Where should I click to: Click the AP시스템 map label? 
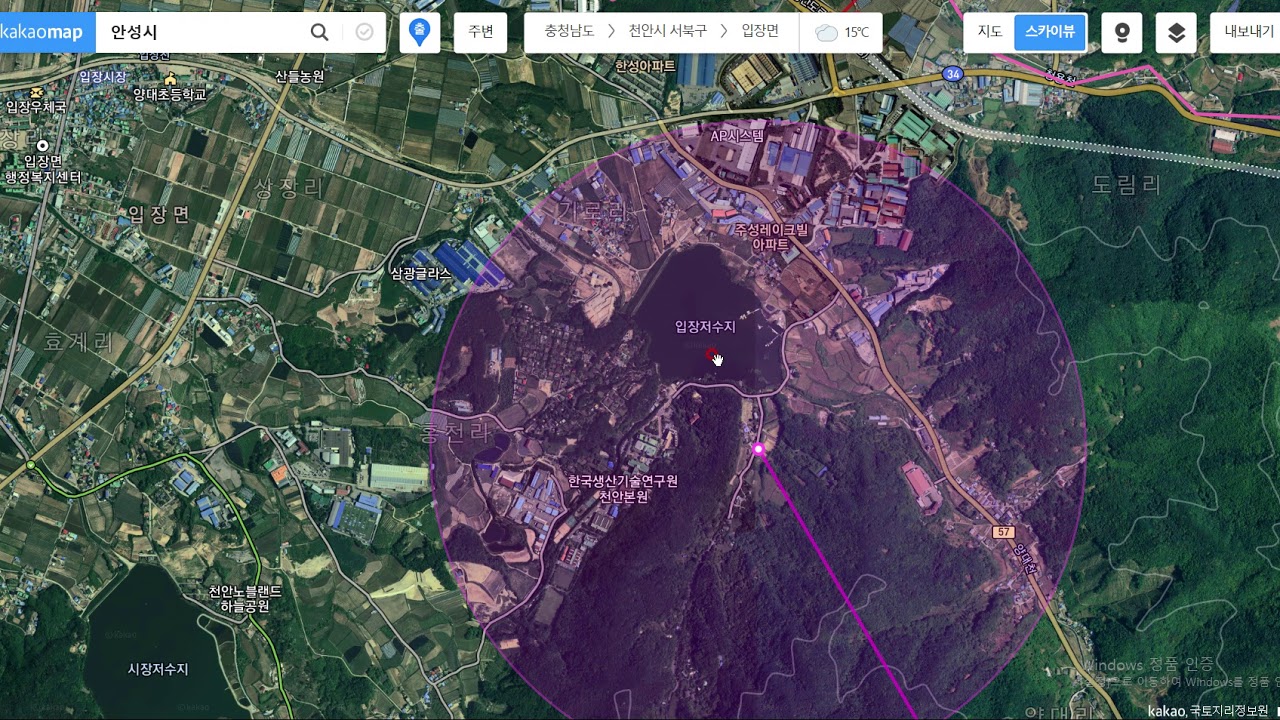click(x=737, y=135)
